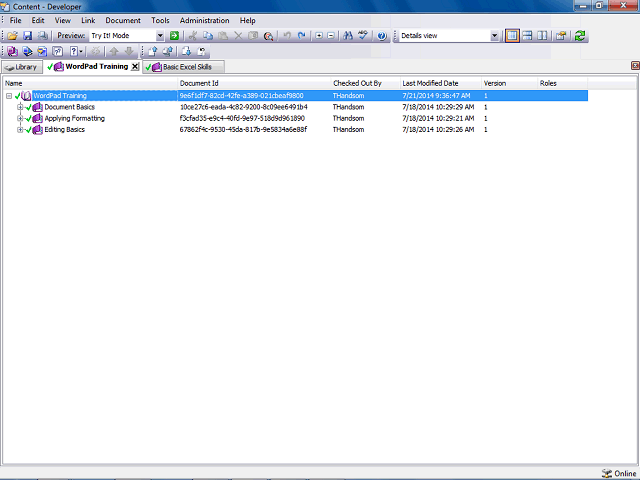Close all tabs with red X button
The image size is (640, 480).
point(635,65)
